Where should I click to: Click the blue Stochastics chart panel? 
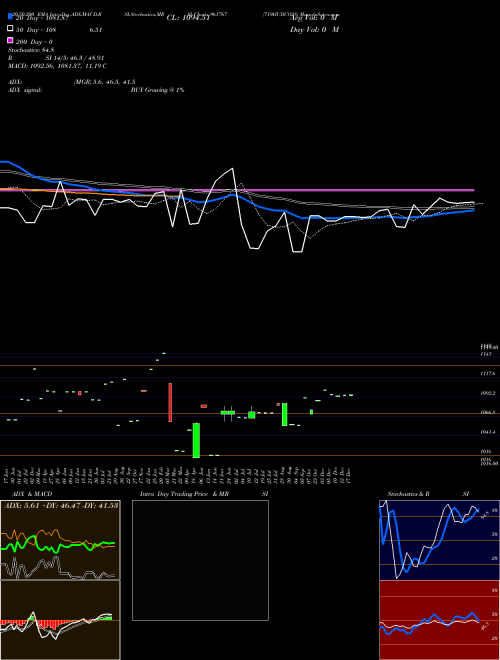(439, 540)
